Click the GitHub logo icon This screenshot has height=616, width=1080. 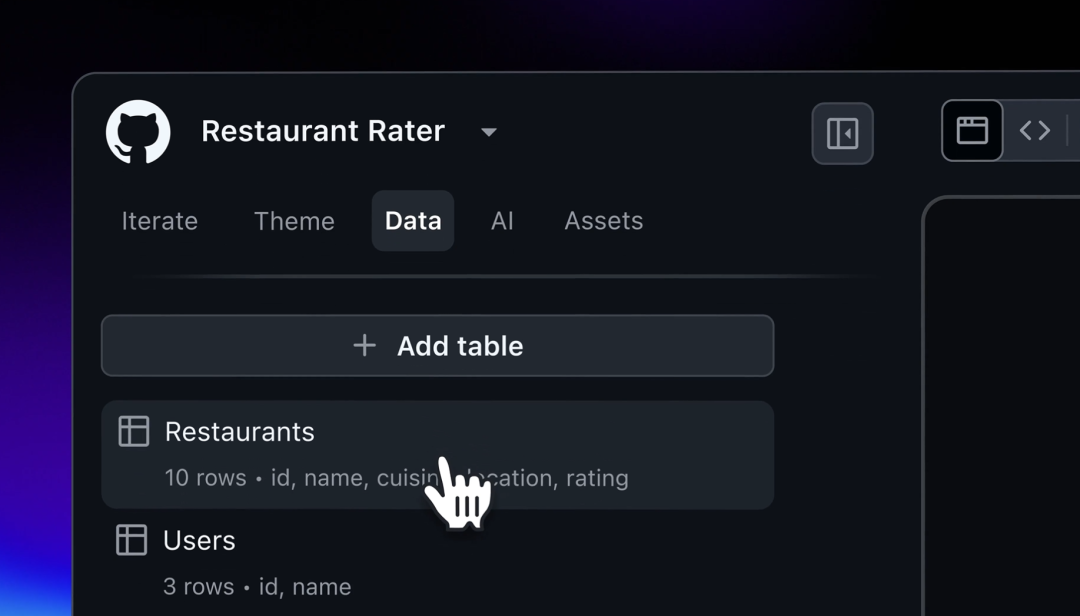pos(138,132)
